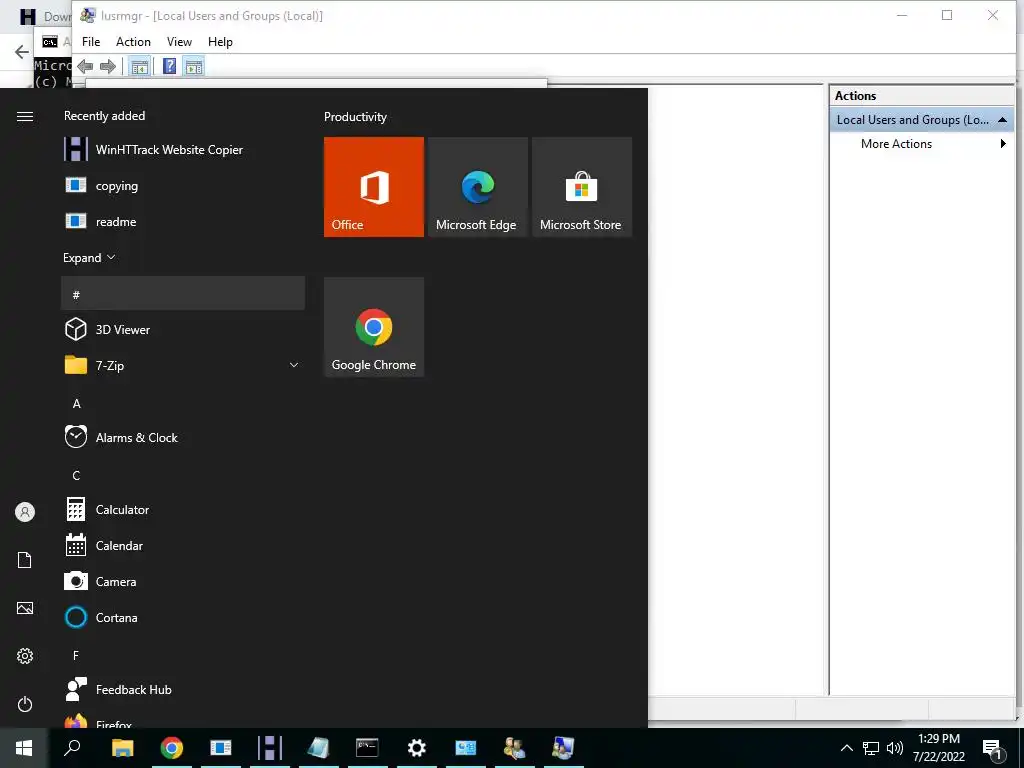Open Pictures from the Start sidebar
1024x768 pixels.
[25, 608]
